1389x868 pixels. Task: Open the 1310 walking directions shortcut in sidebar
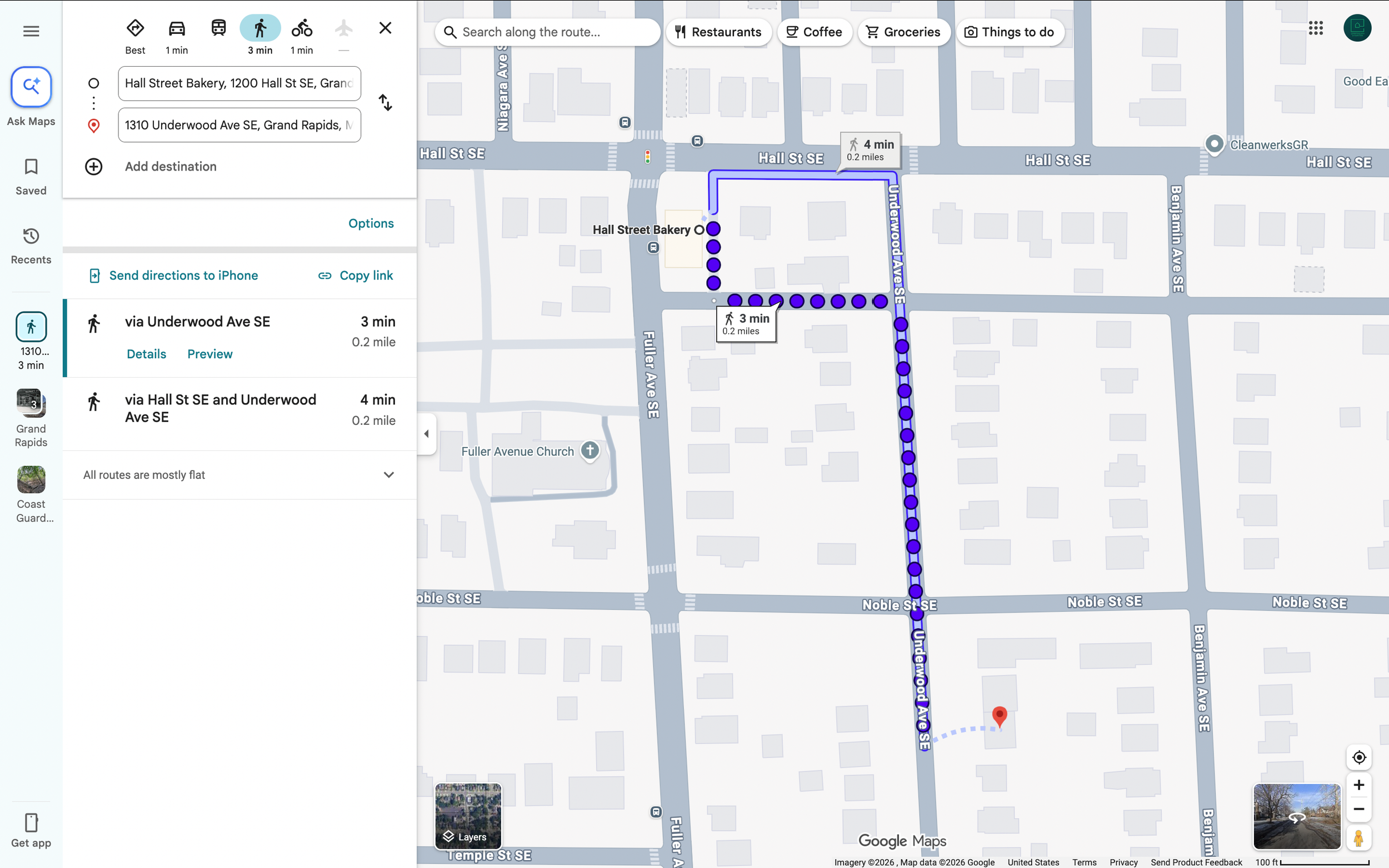point(31,341)
